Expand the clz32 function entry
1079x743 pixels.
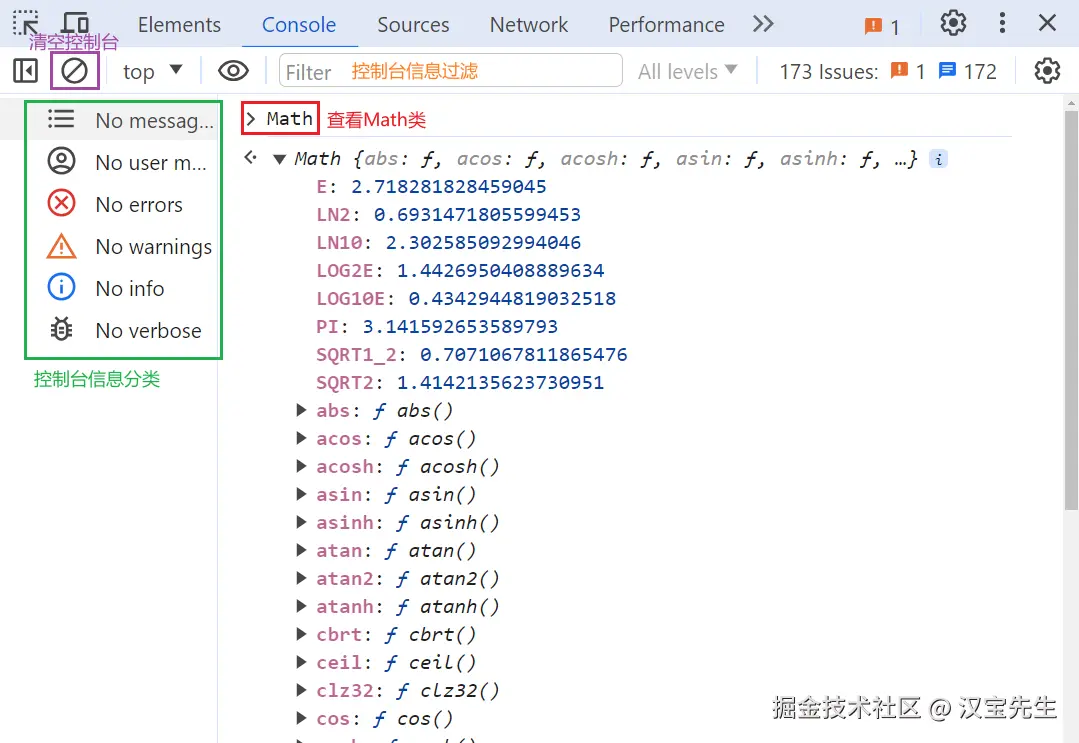click(301, 690)
